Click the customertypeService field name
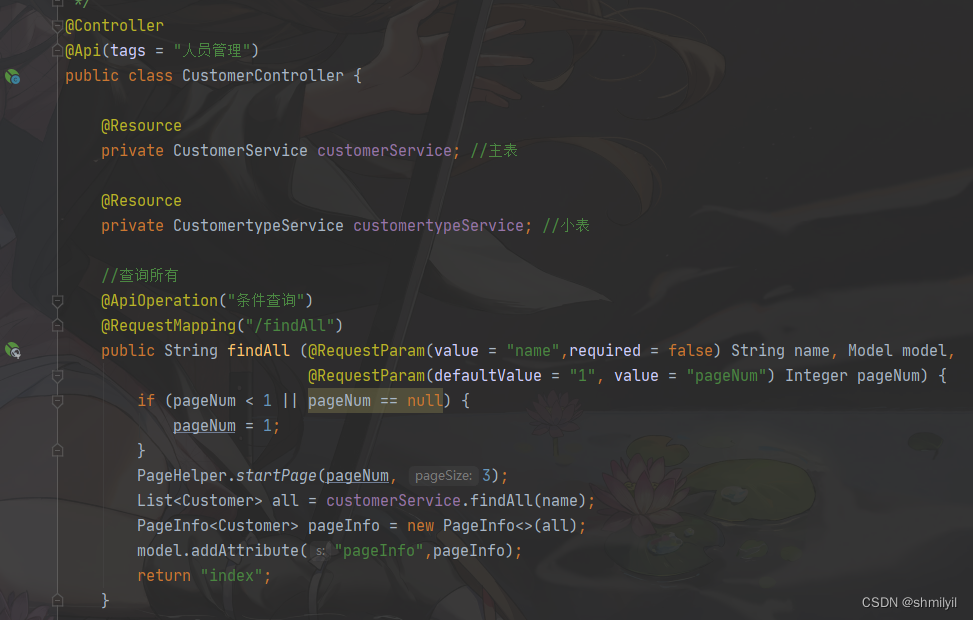The width and height of the screenshot is (973, 620). 438,226
